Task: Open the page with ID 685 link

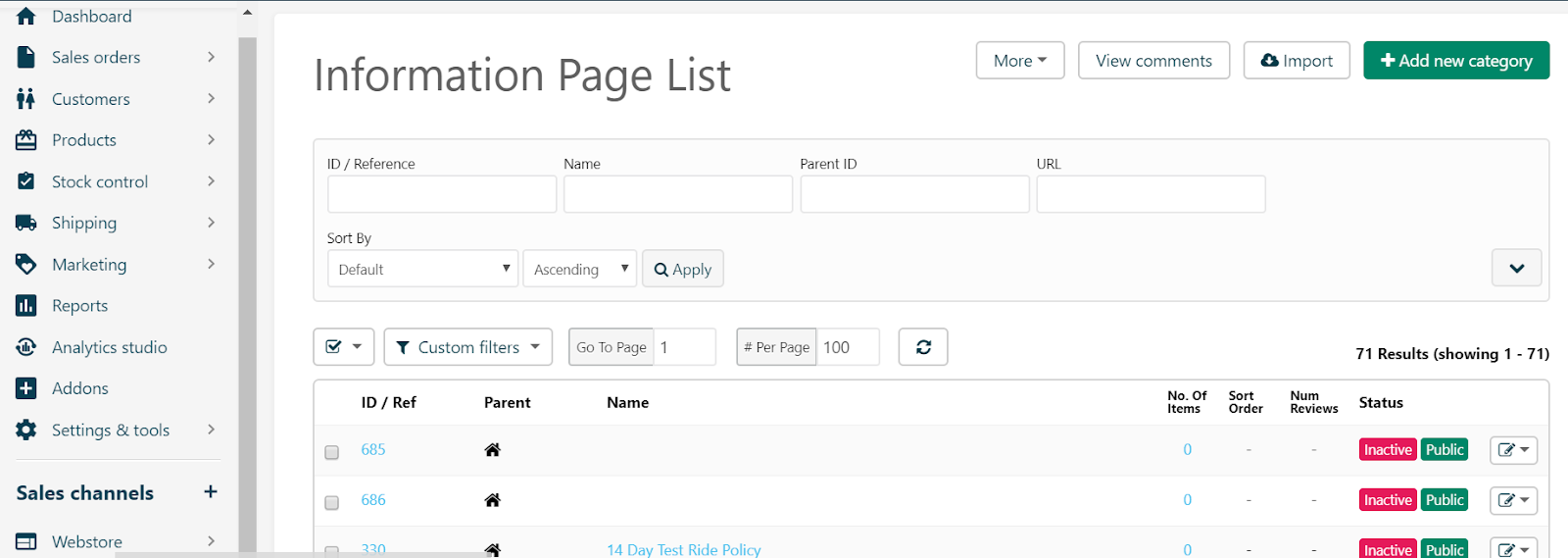Action: click(373, 449)
